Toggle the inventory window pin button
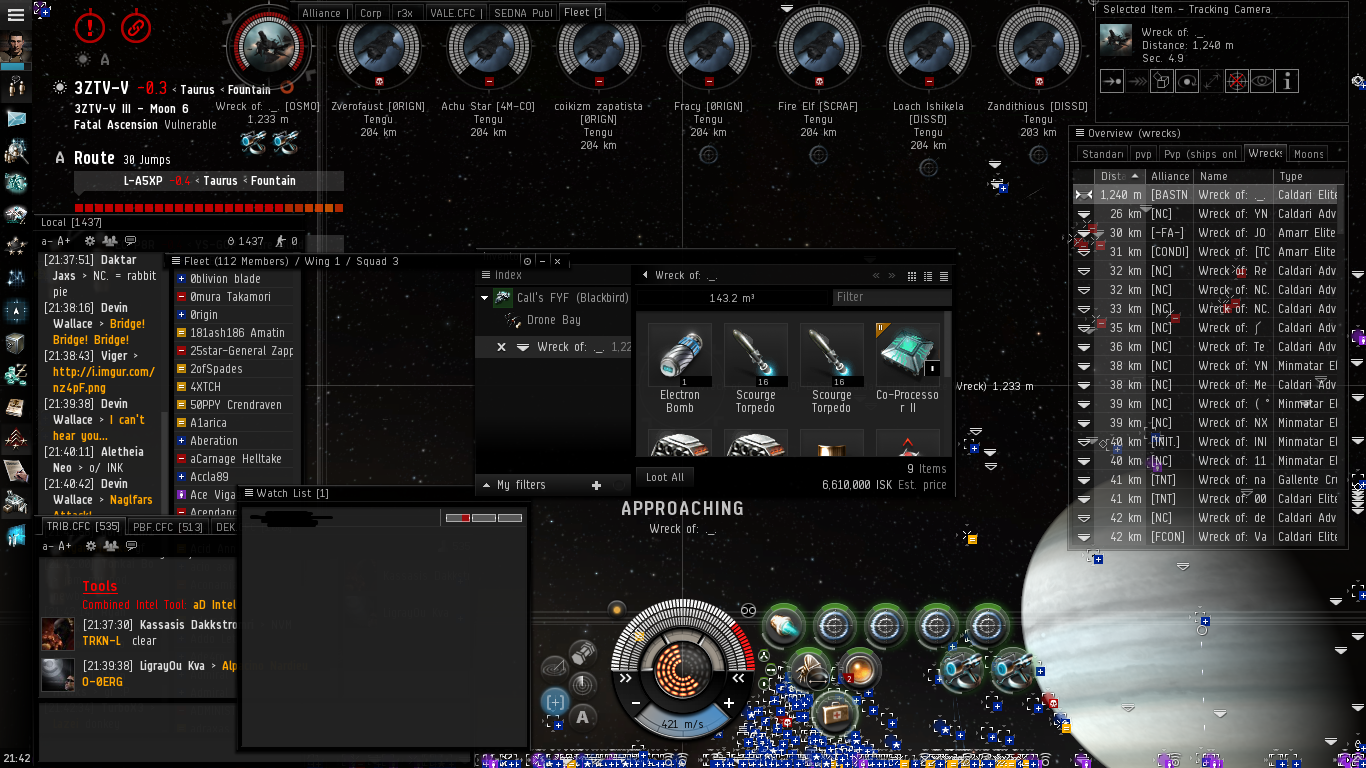The height and width of the screenshot is (768, 1366). tap(528, 261)
